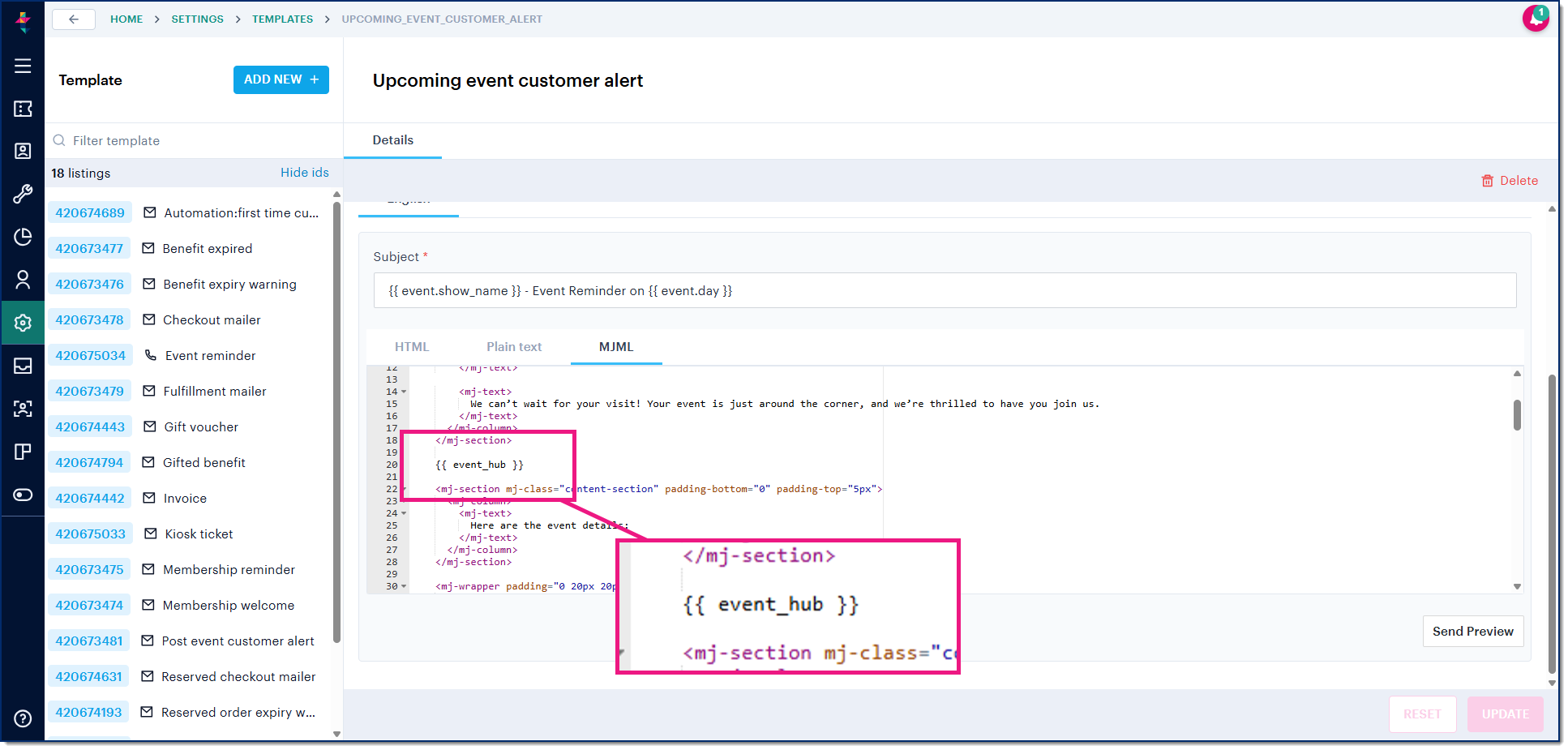Viewport: 1568px width, 750px height.
Task: Open the user avatar with notification badge
Action: 1535,18
